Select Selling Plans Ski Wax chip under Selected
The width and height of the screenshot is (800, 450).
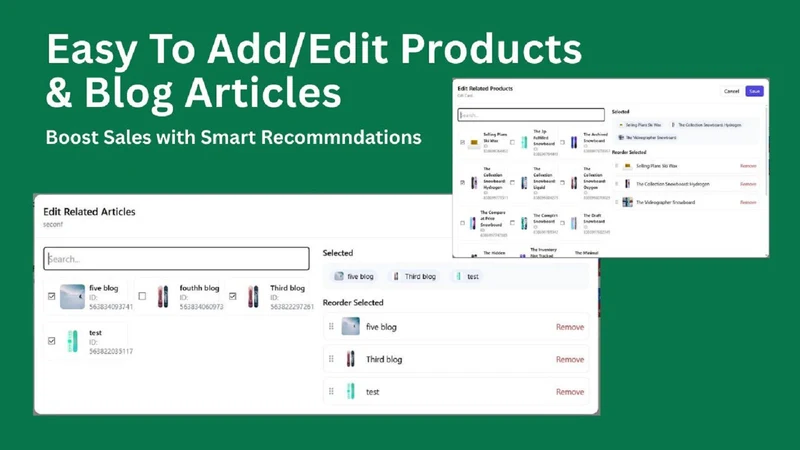(x=639, y=124)
